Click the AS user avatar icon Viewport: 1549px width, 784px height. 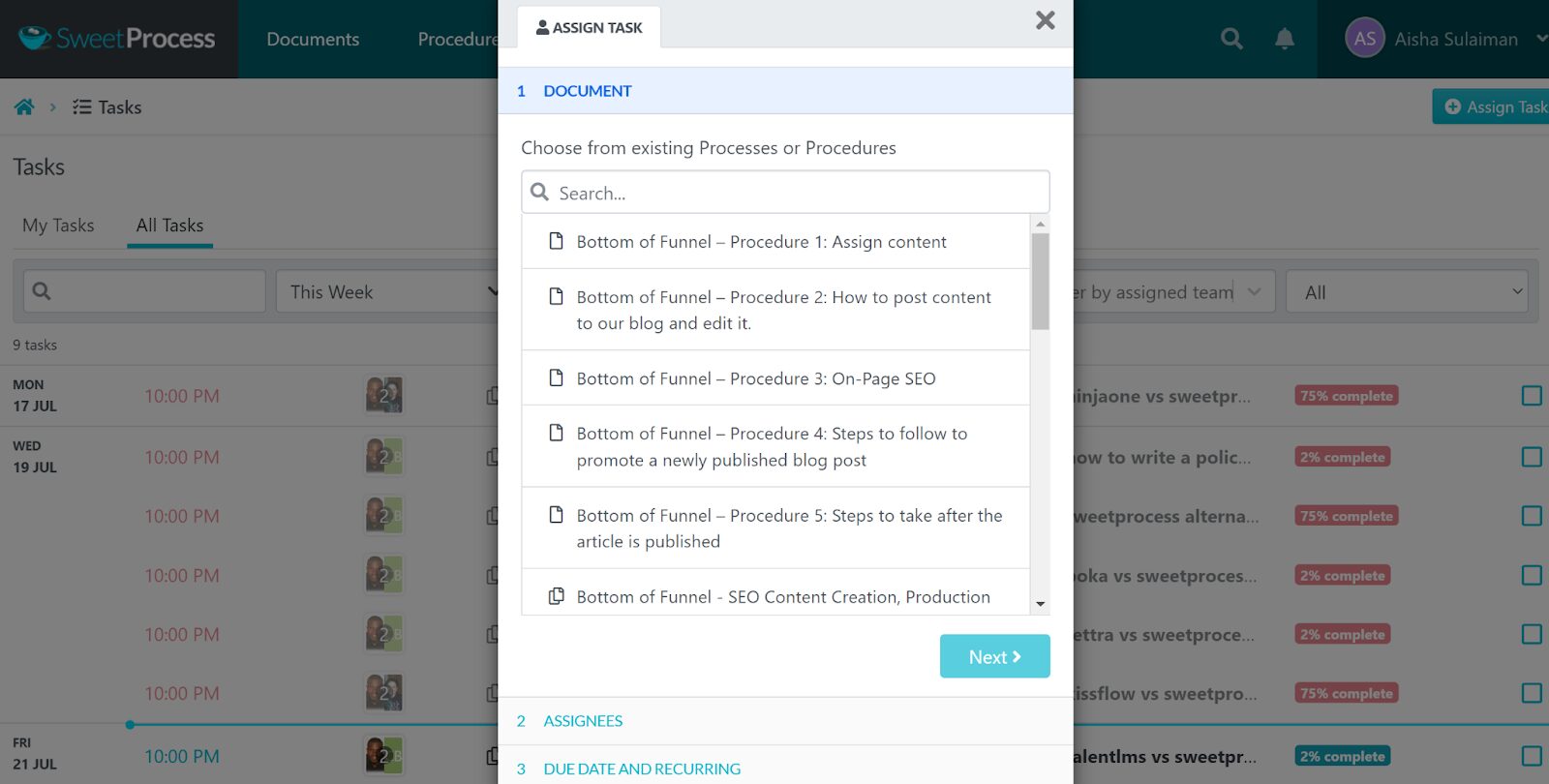(x=1364, y=39)
